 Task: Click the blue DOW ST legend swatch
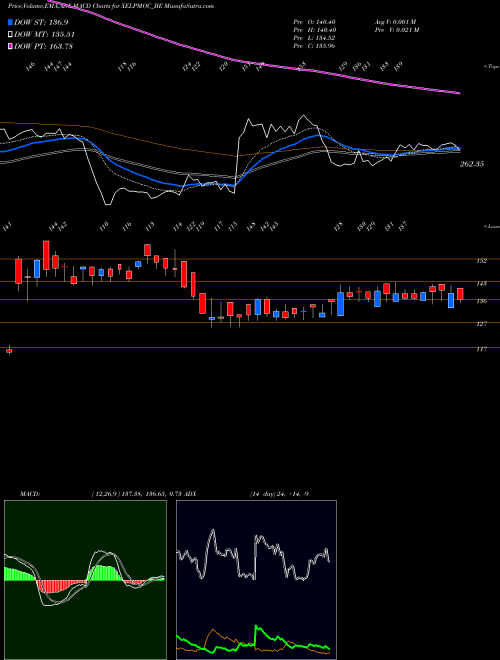click(11, 23)
